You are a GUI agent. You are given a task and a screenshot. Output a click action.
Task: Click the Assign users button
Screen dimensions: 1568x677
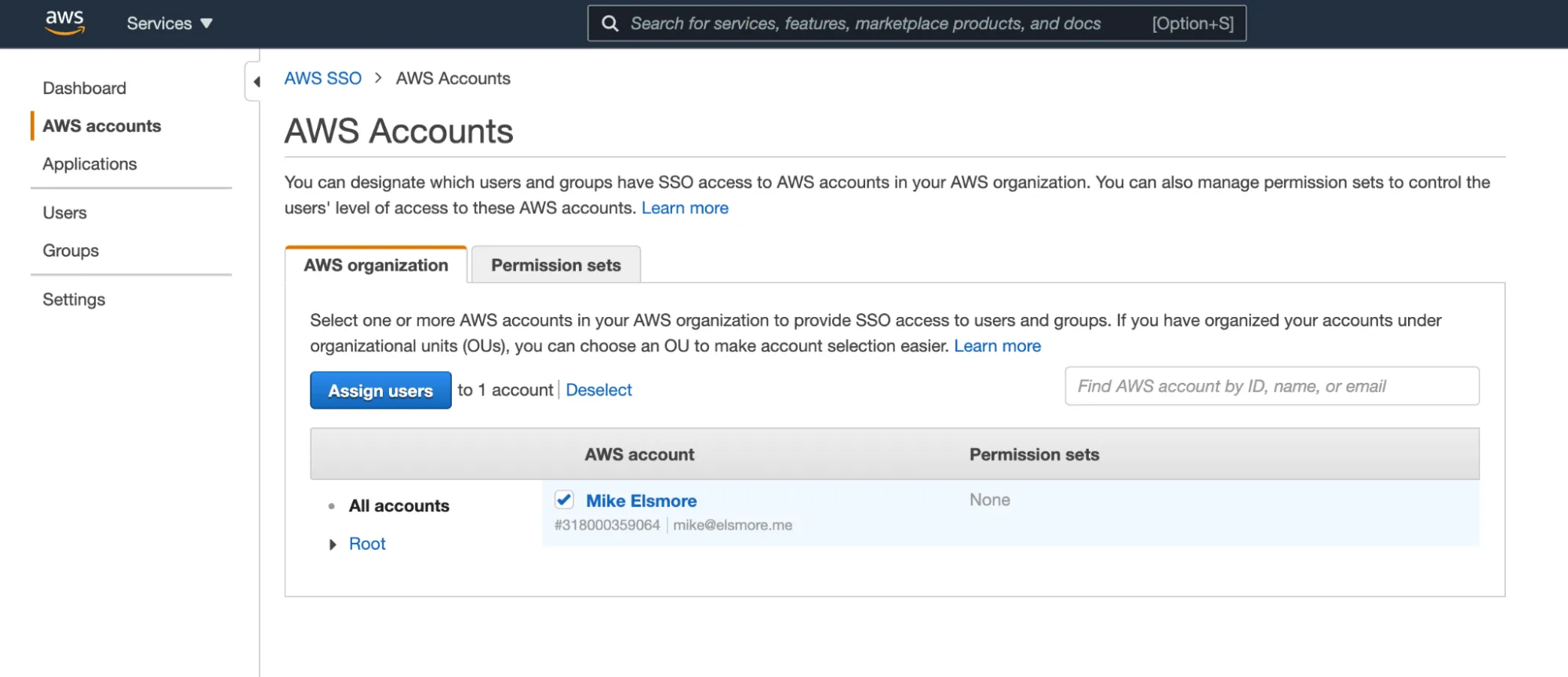380,390
